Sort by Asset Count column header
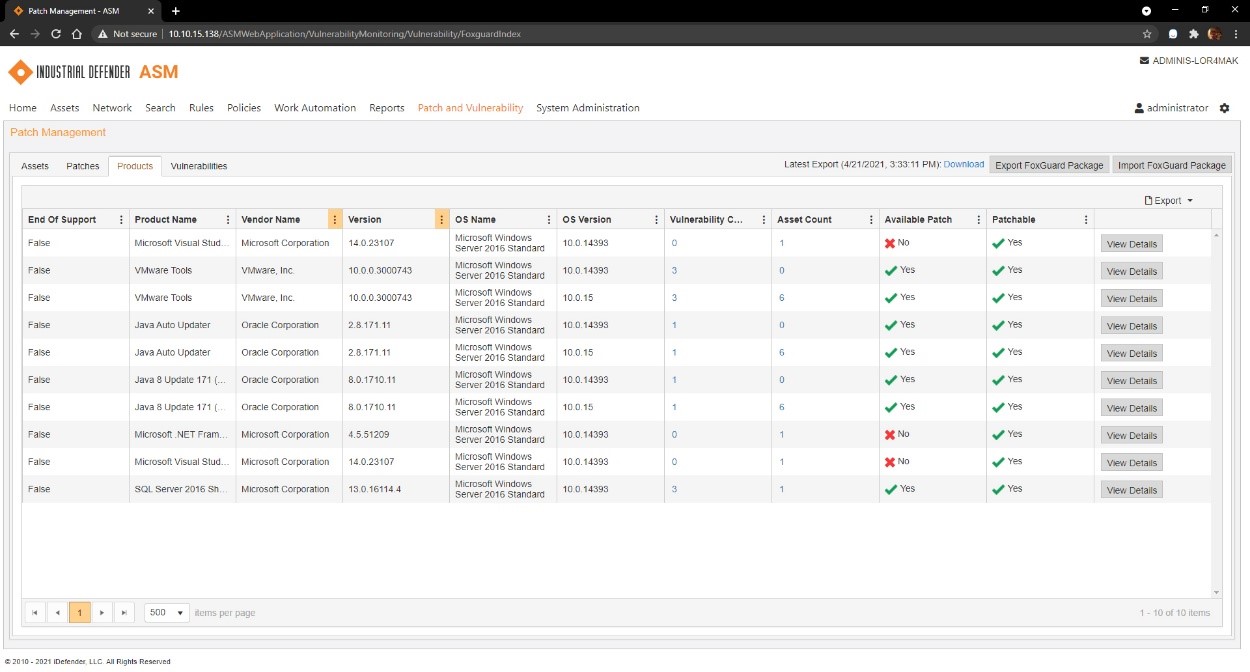1250x672 pixels. pyautogui.click(x=804, y=220)
